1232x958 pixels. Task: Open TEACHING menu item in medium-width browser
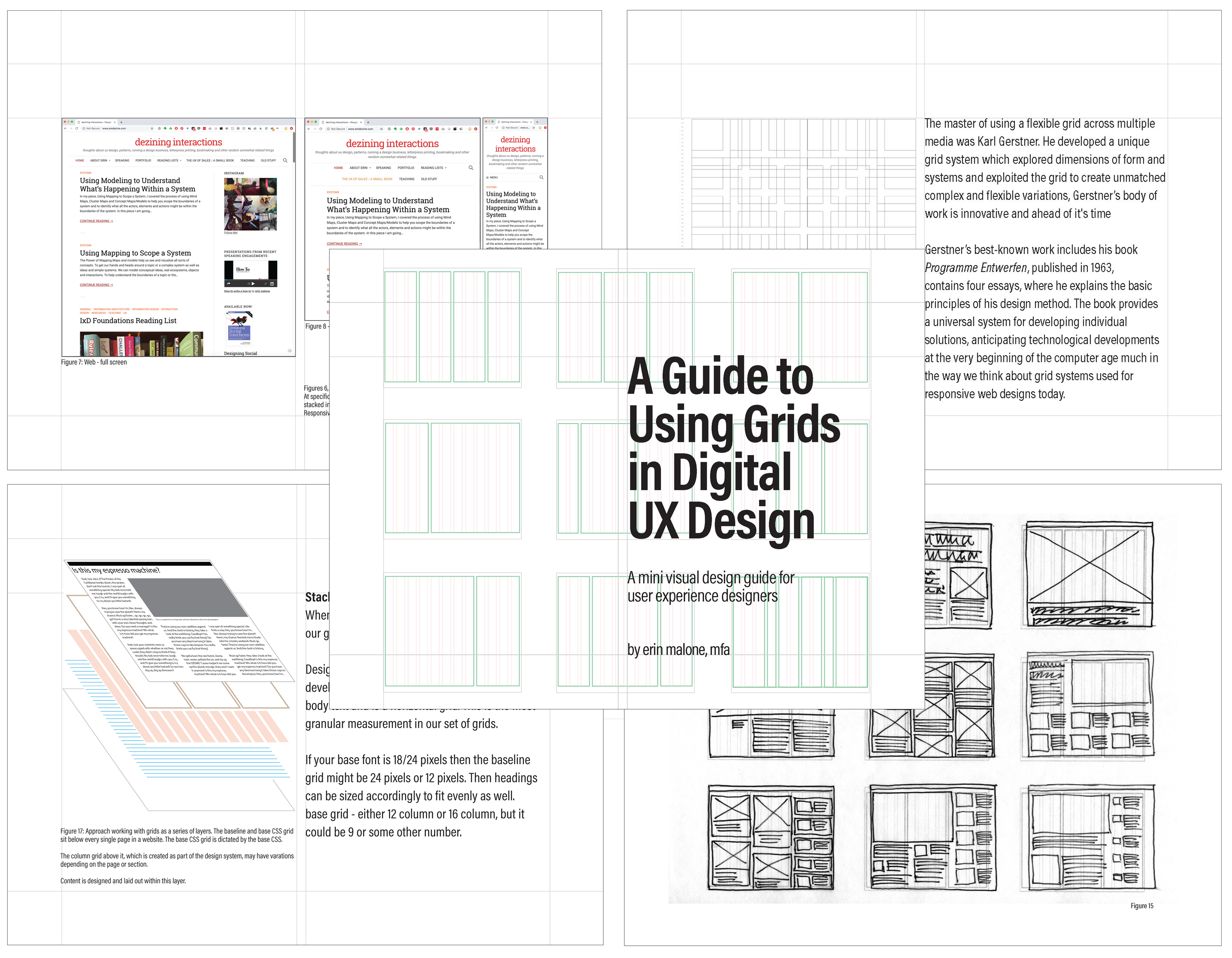click(x=406, y=179)
